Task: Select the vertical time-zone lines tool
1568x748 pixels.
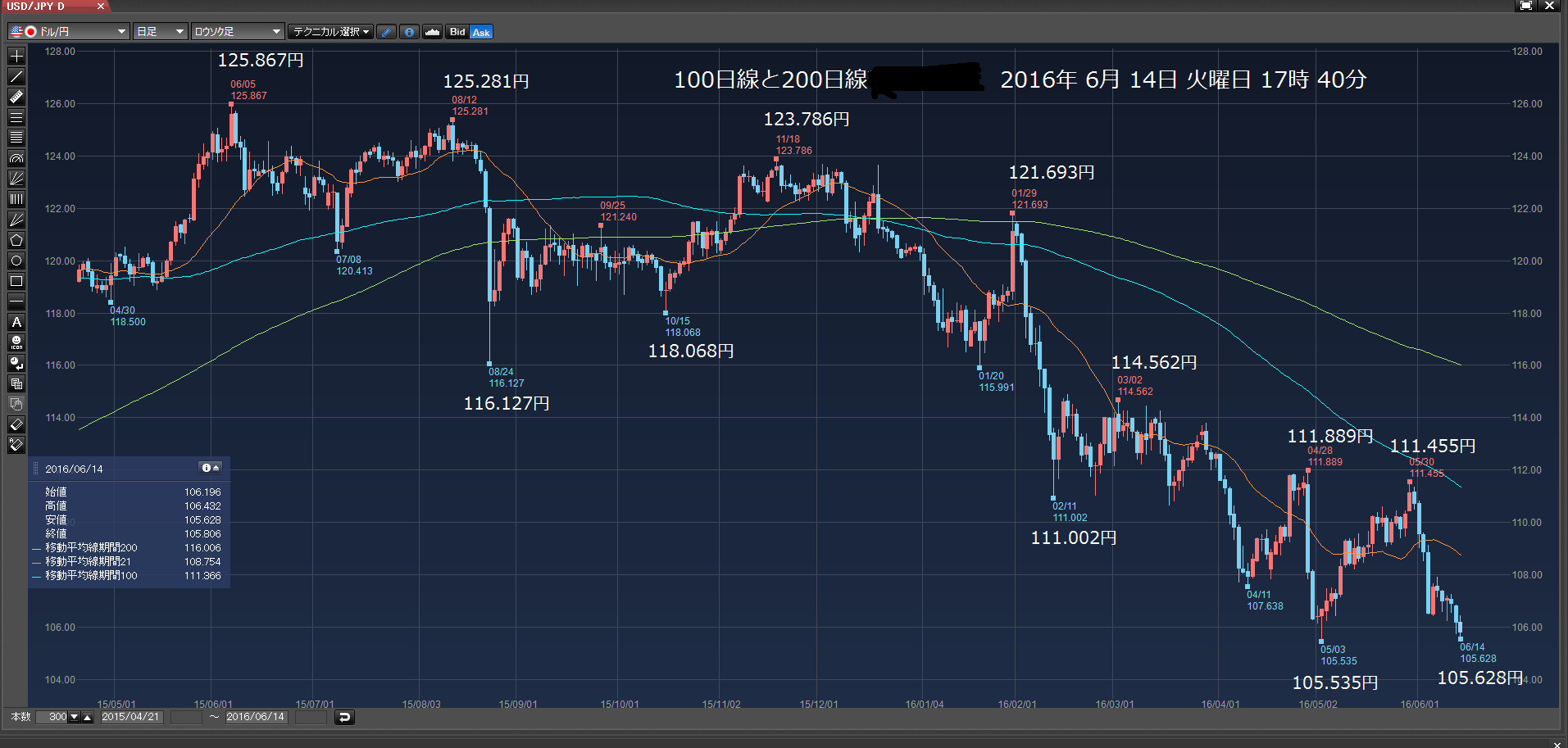Action: 16,199
